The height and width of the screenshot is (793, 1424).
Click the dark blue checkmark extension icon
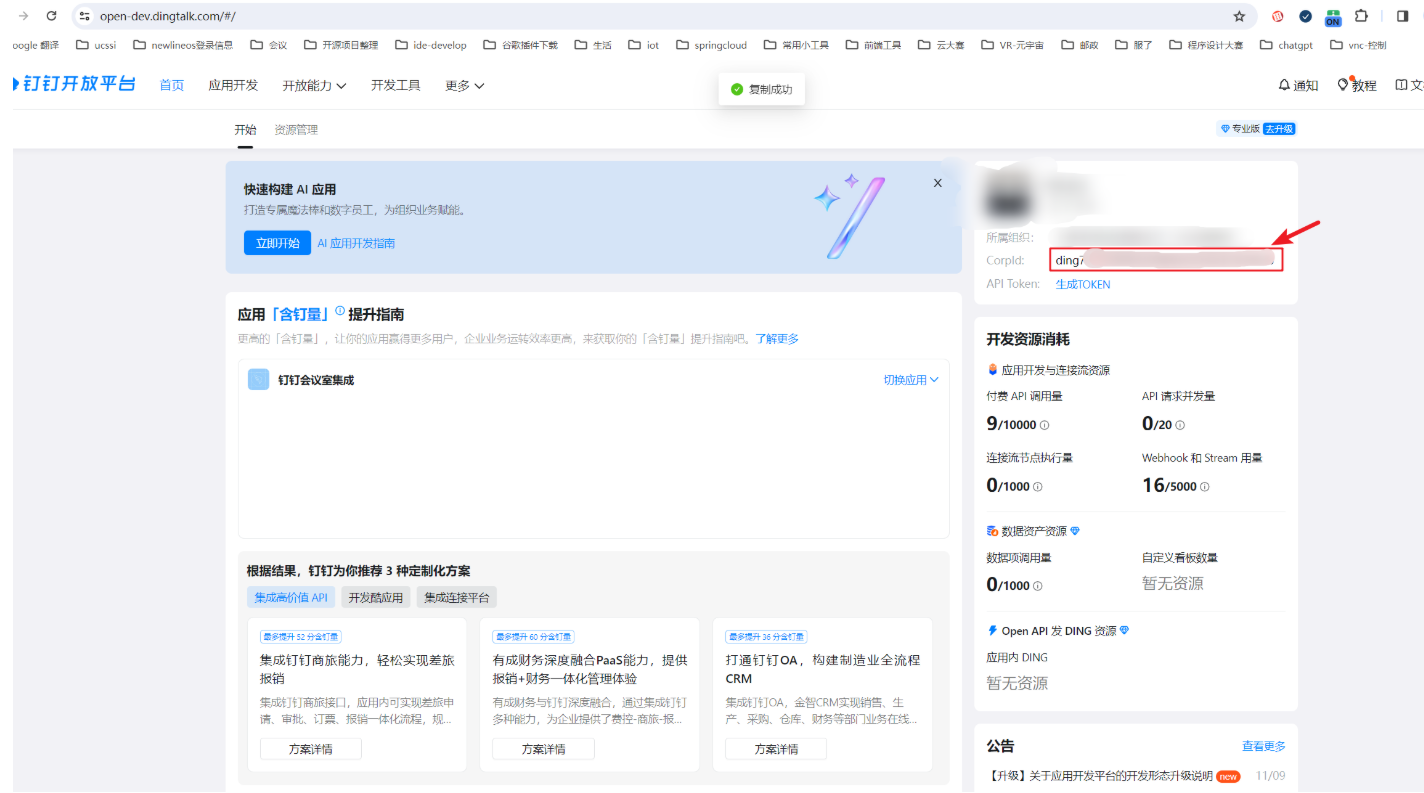pyautogui.click(x=1305, y=16)
